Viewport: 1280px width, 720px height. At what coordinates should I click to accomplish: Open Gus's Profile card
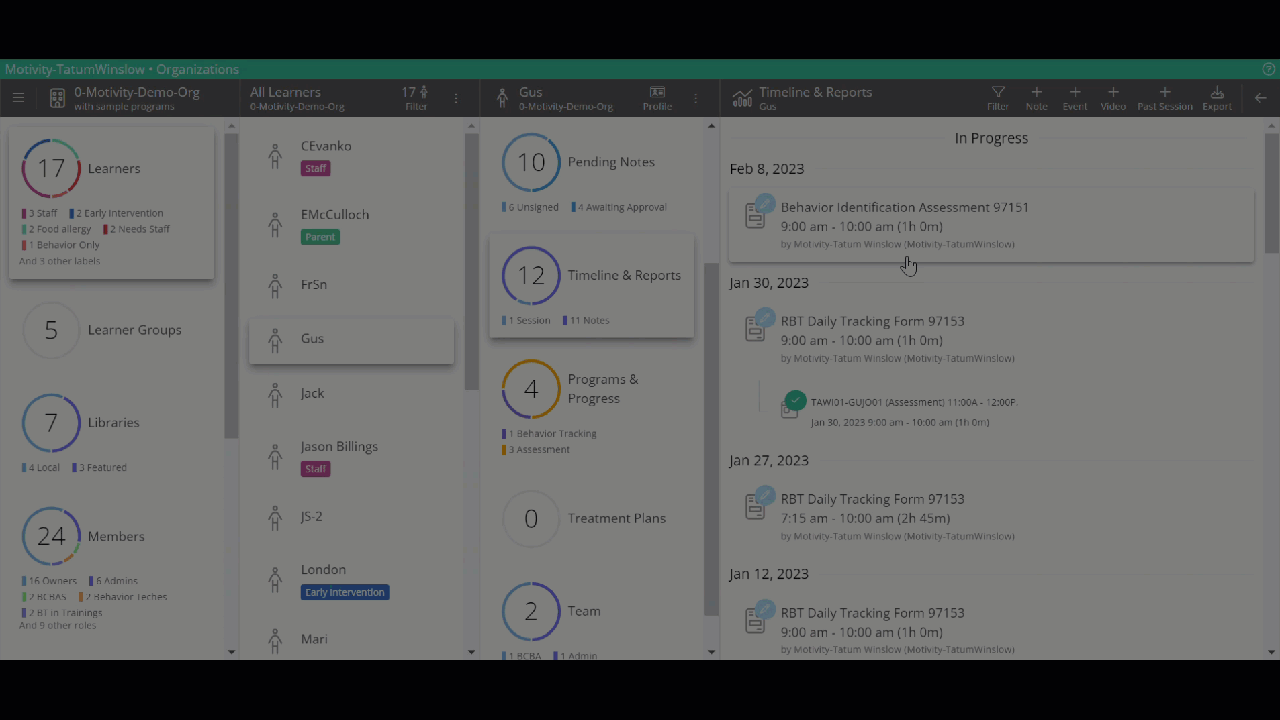[657, 97]
